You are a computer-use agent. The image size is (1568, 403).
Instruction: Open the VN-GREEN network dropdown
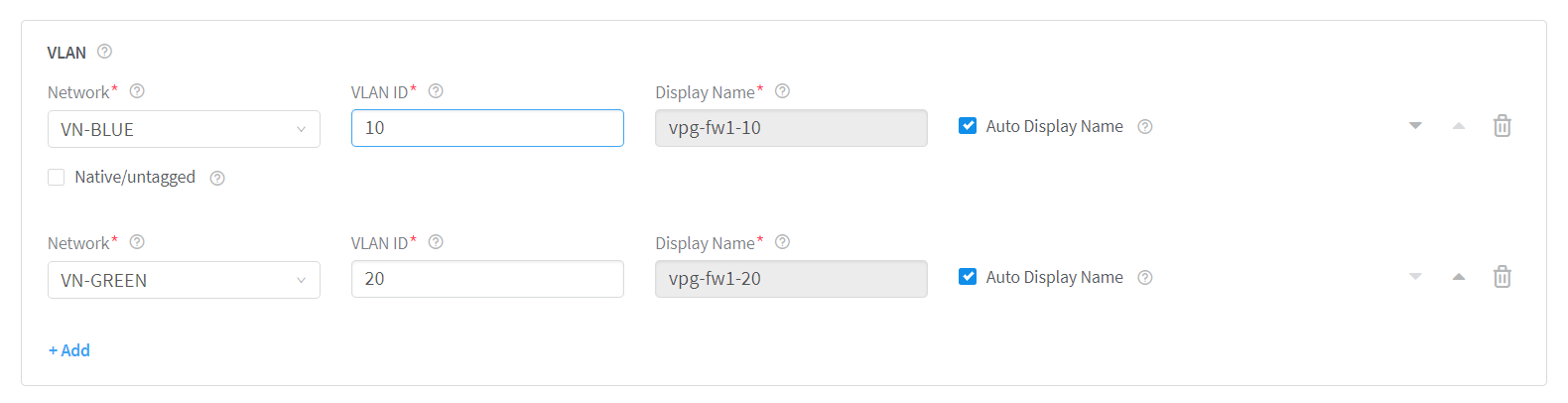click(184, 280)
